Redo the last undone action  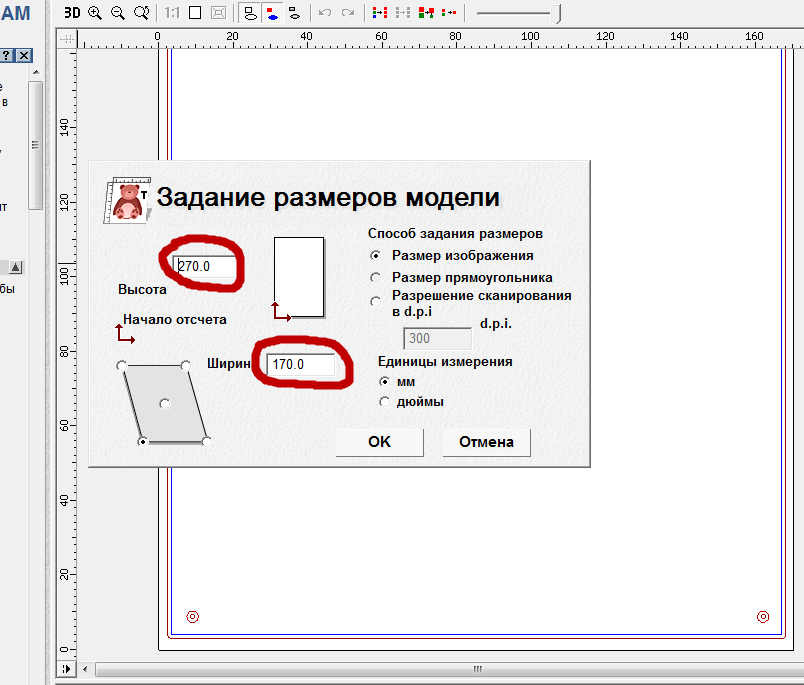(348, 12)
